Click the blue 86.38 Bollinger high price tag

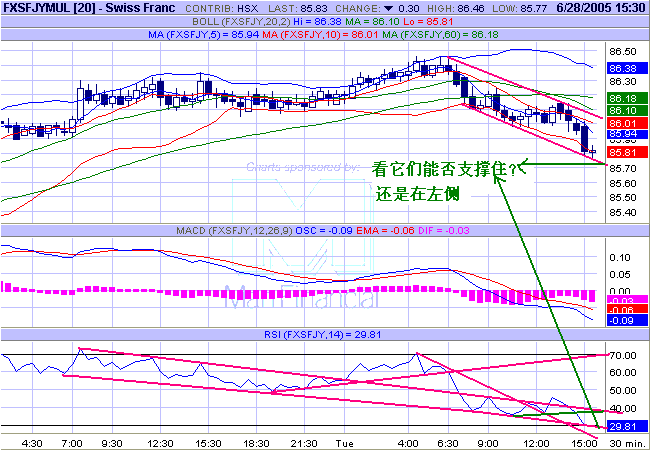622,67
